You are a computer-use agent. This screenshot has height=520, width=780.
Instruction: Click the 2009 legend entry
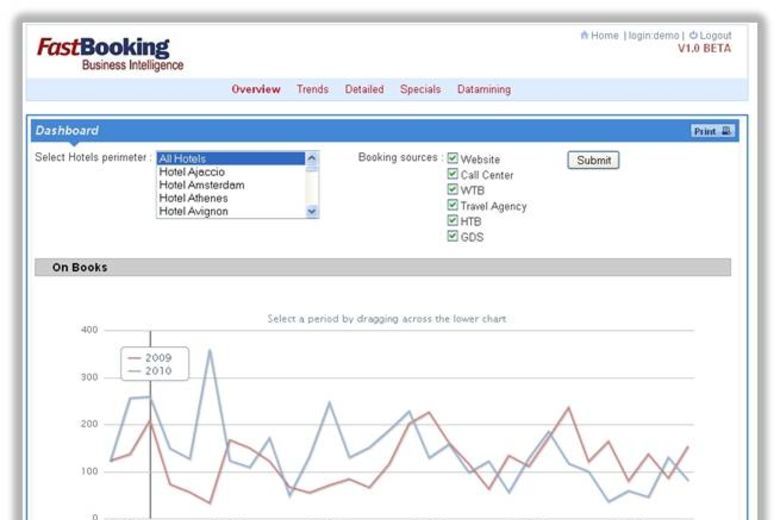pyautogui.click(x=150, y=358)
